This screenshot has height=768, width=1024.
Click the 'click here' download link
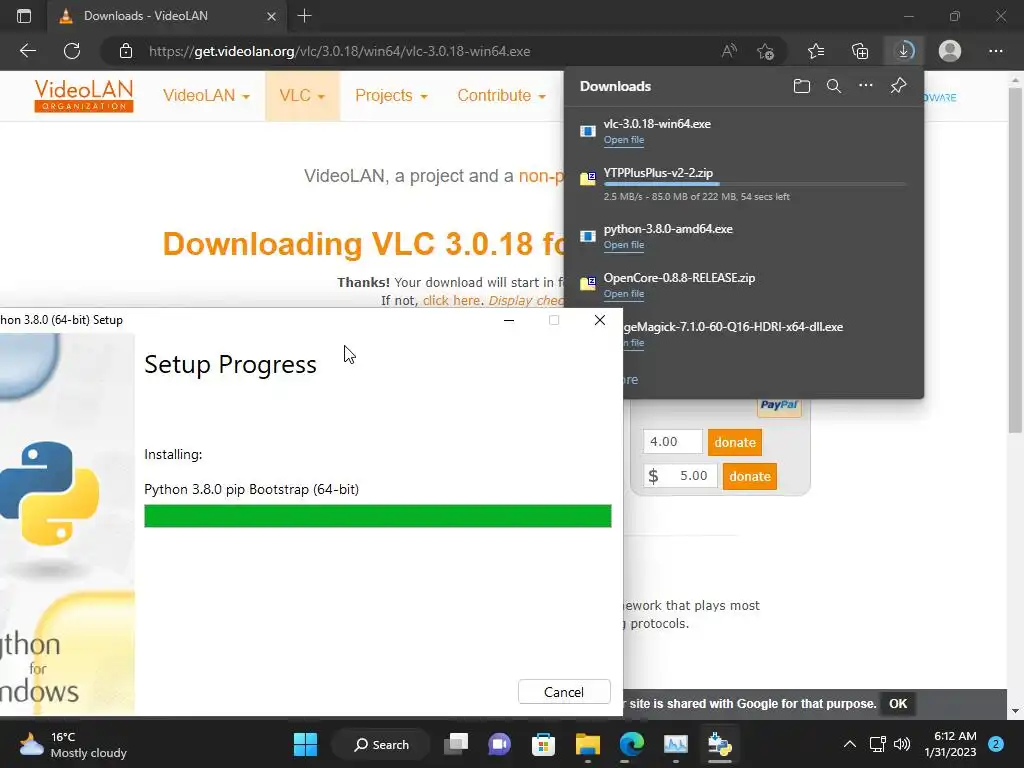451,300
